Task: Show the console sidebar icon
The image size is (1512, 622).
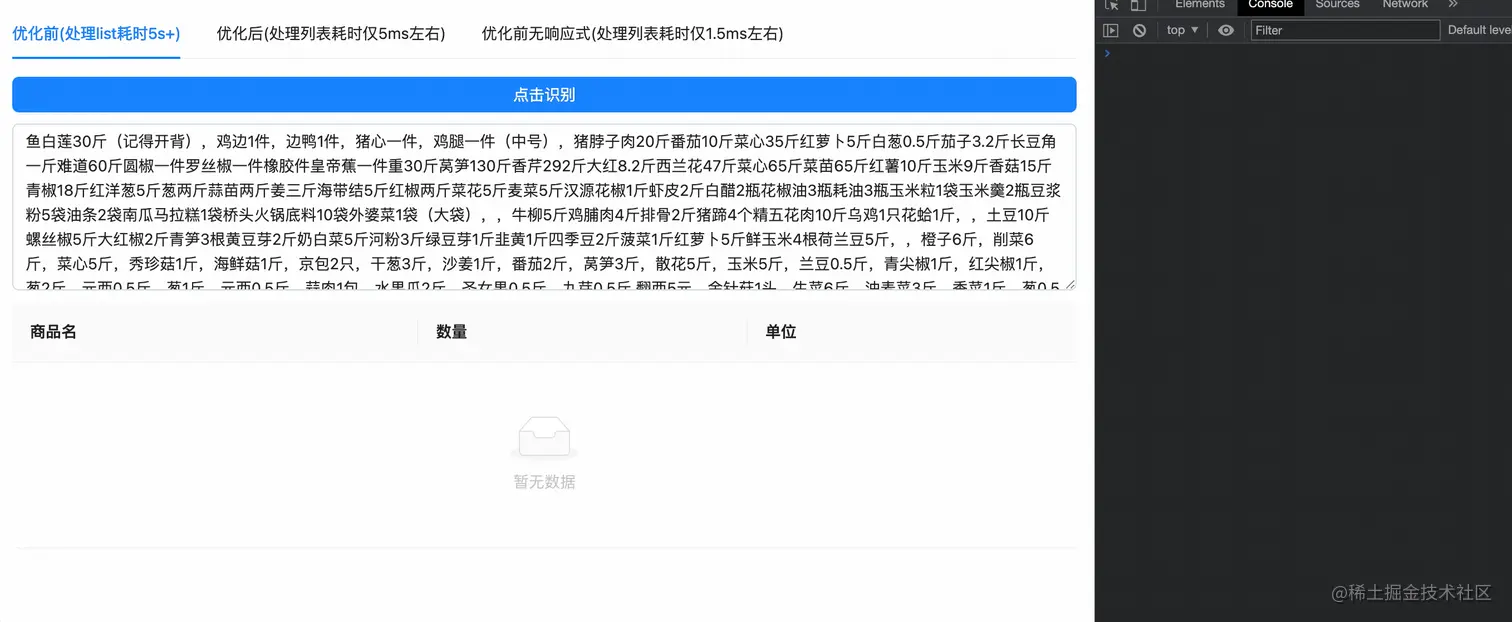Action: click(1111, 30)
